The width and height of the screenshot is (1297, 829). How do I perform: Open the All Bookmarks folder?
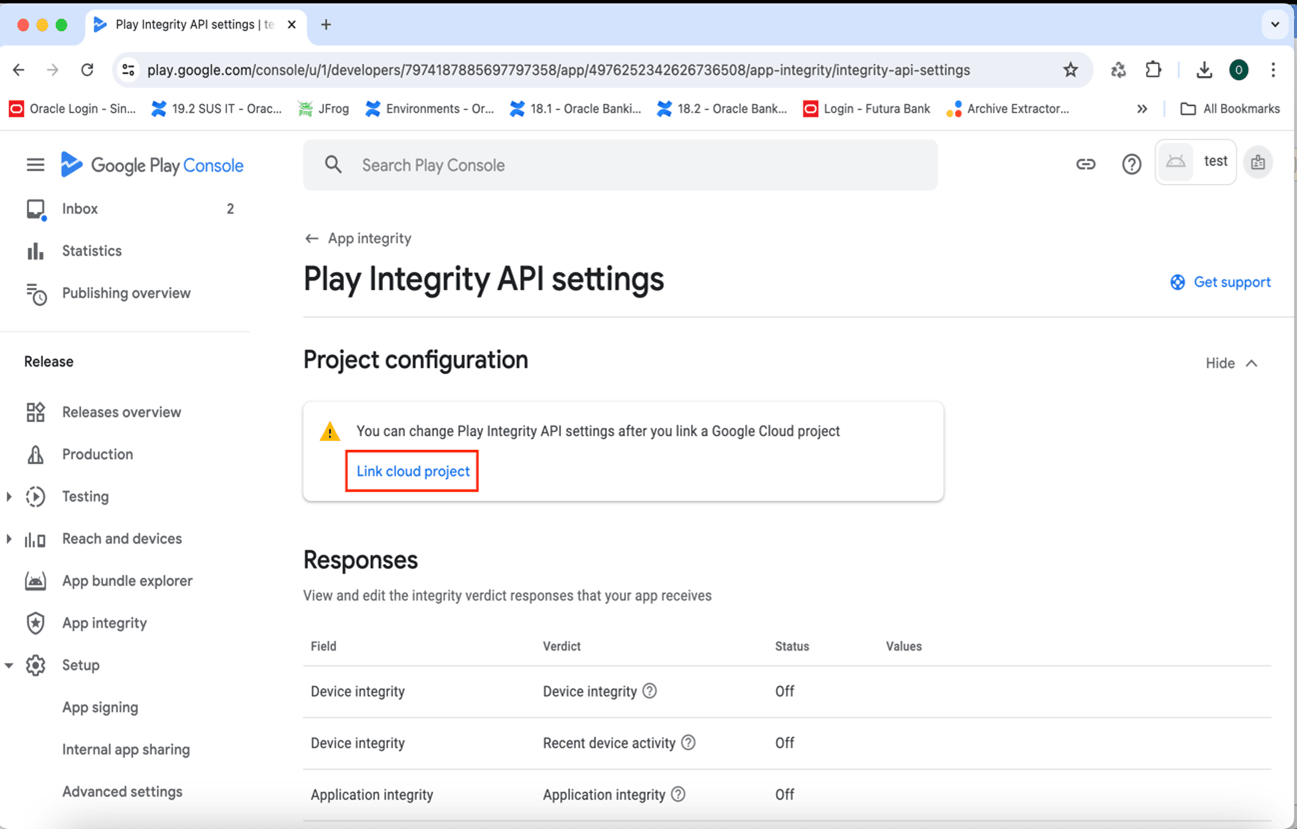1229,108
